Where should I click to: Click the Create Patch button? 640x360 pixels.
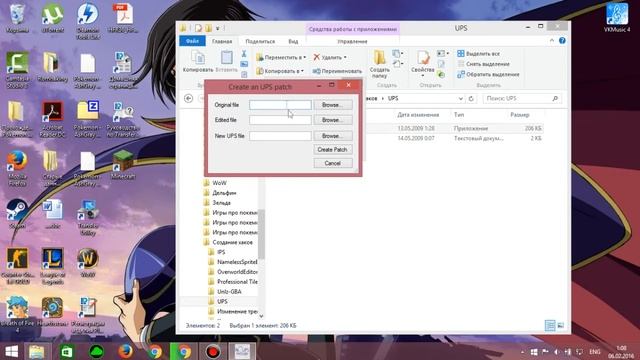click(333, 150)
